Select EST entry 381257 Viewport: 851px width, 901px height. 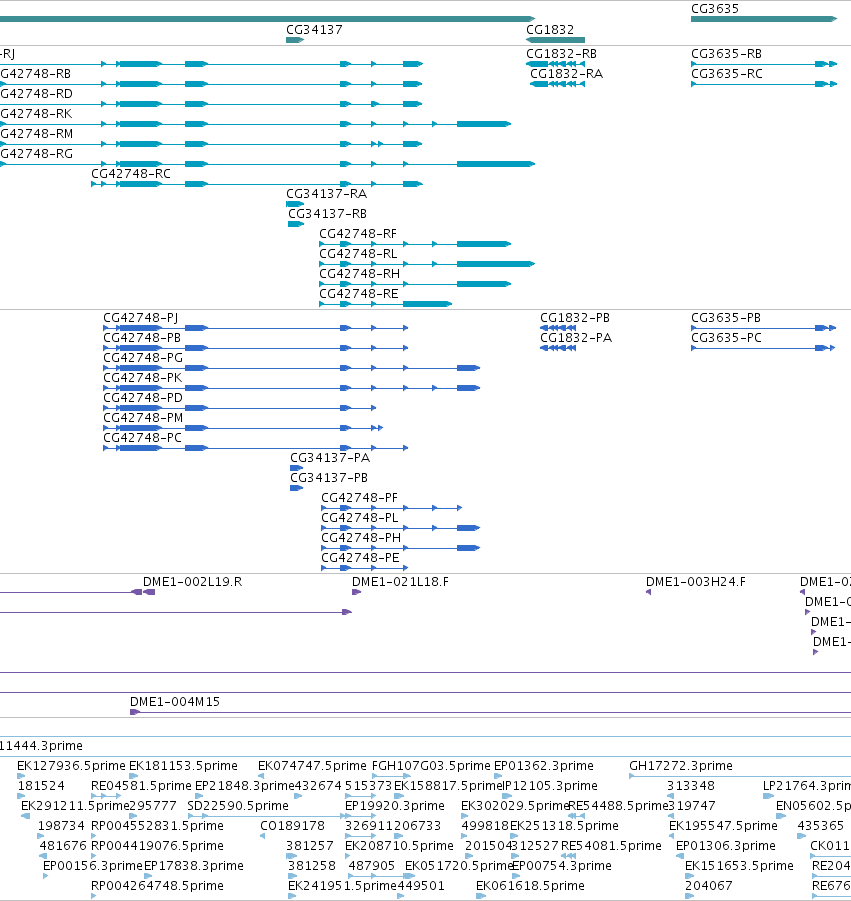coord(310,846)
